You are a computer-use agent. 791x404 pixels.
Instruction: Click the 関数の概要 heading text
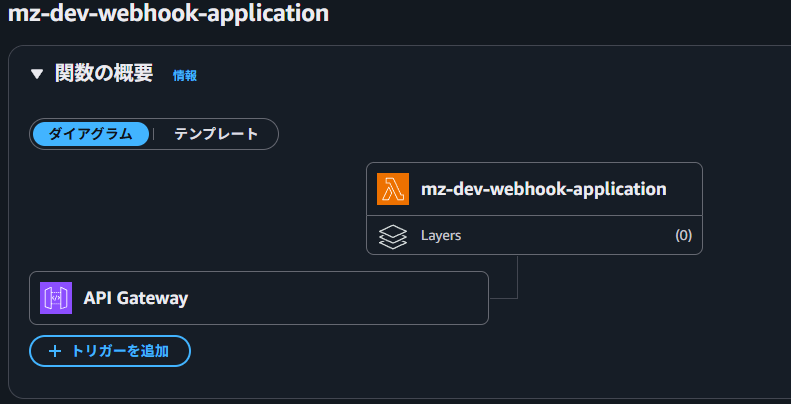click(x=104, y=74)
